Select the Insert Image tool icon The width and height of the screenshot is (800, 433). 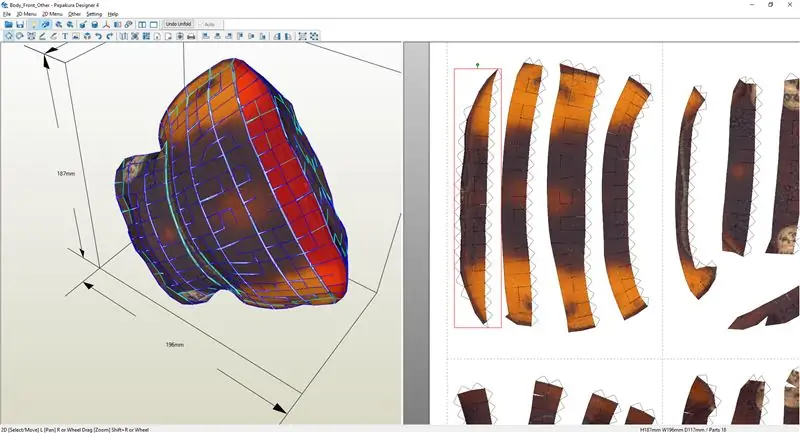pyautogui.click(x=76, y=36)
